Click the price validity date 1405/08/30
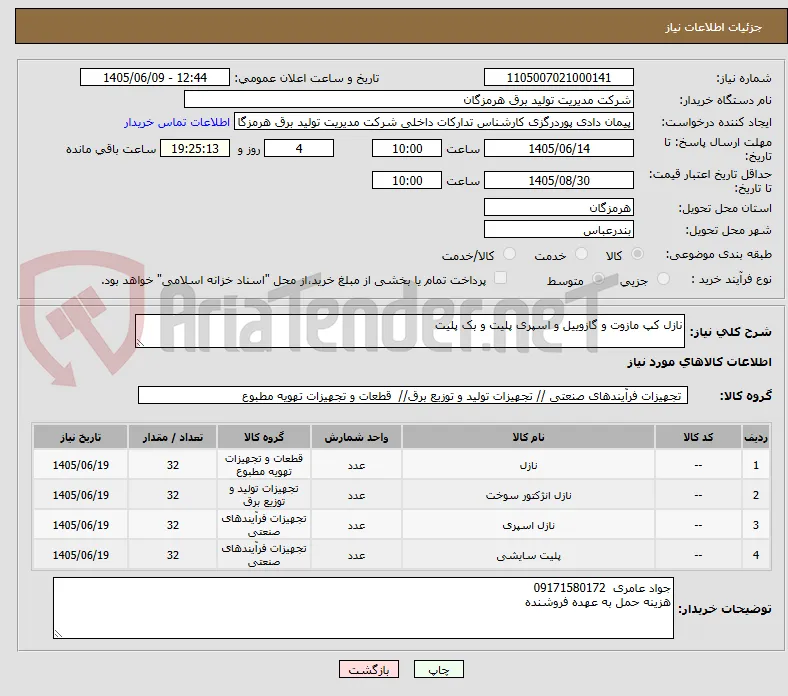The width and height of the screenshot is (788, 696). pos(558,180)
